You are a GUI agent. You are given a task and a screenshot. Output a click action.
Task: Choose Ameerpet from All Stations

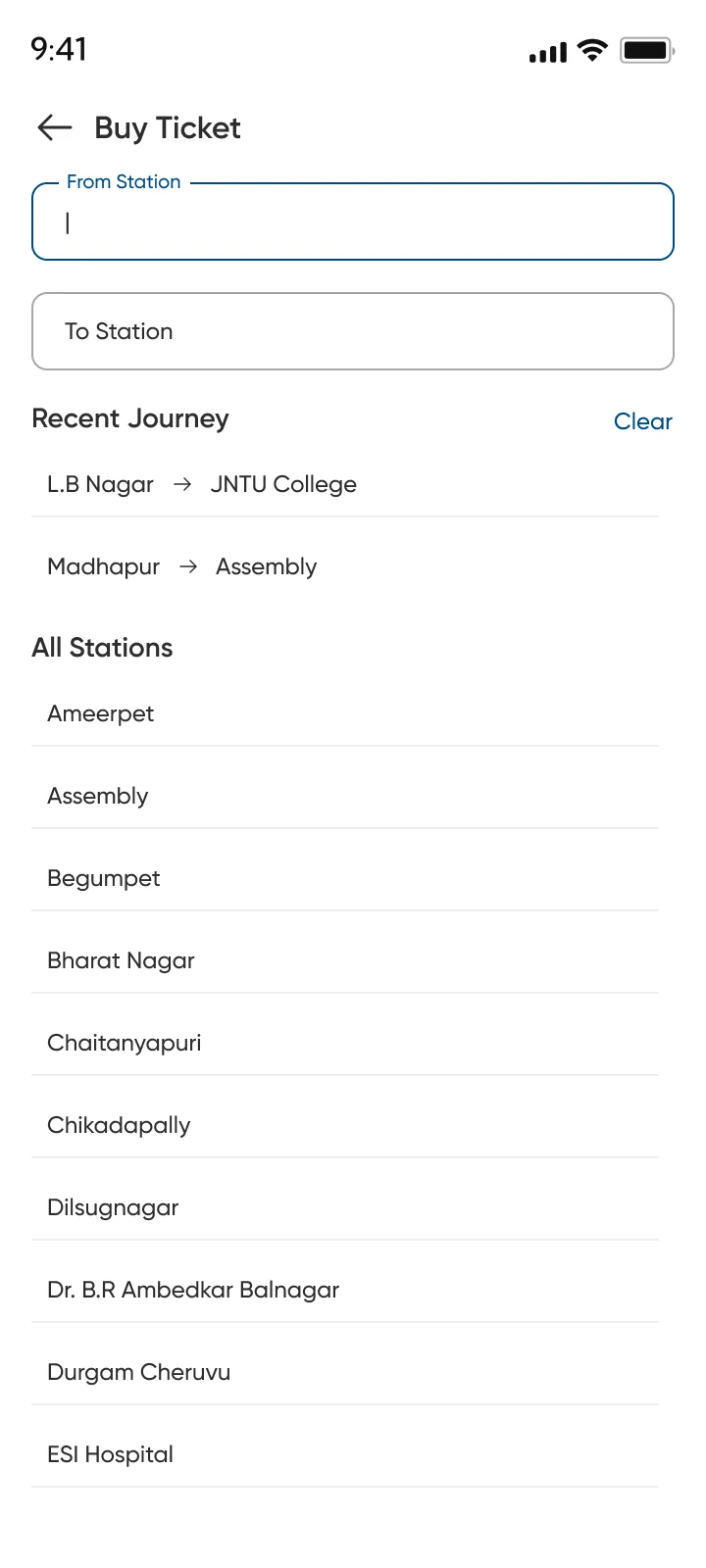click(345, 713)
